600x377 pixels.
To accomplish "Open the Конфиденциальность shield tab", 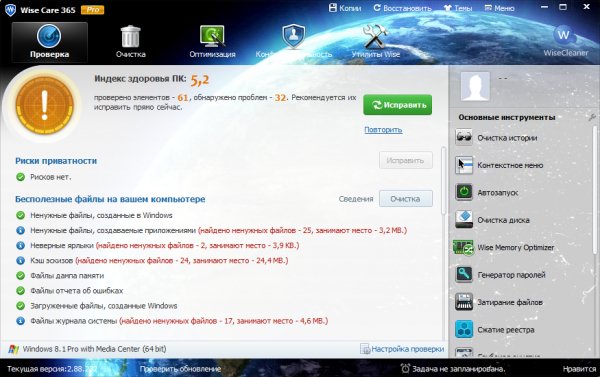I will pyautogui.click(x=293, y=42).
